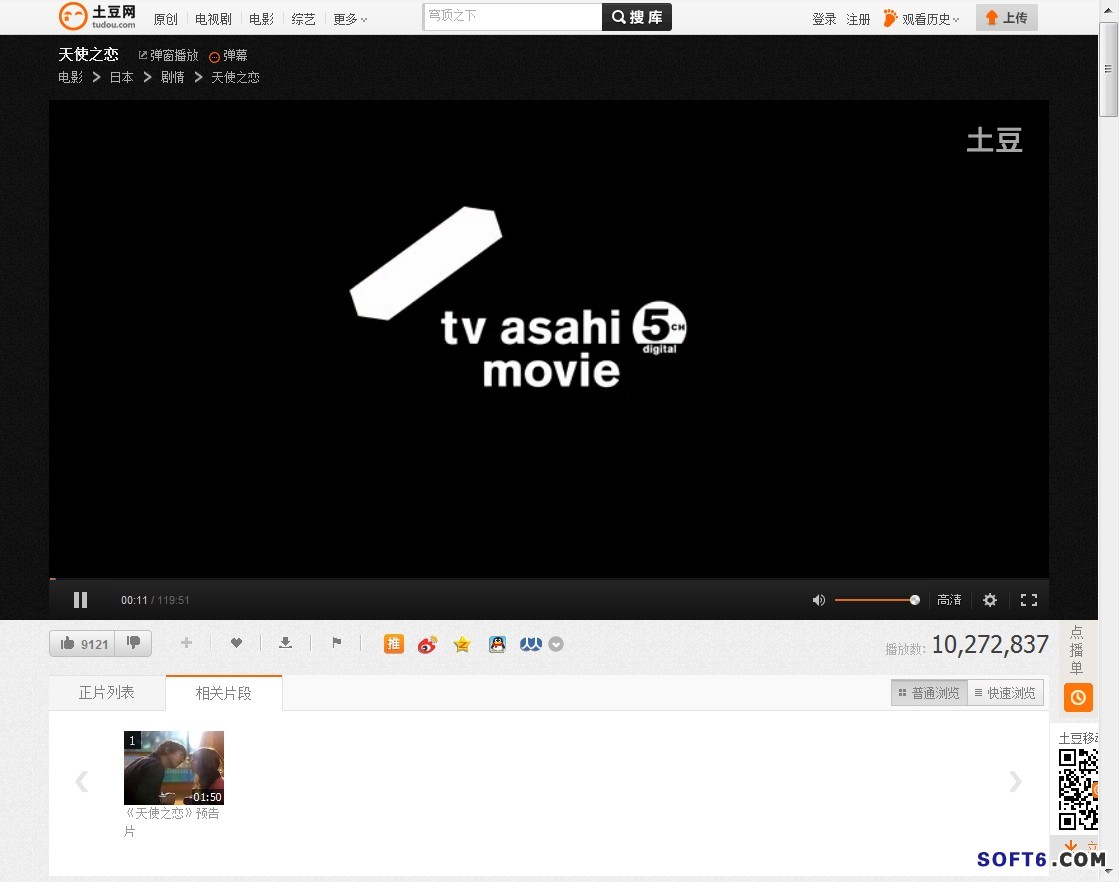This screenshot has height=882, width=1119.
Task: Toggle 弹幕 danmaku comments
Action: (229, 56)
